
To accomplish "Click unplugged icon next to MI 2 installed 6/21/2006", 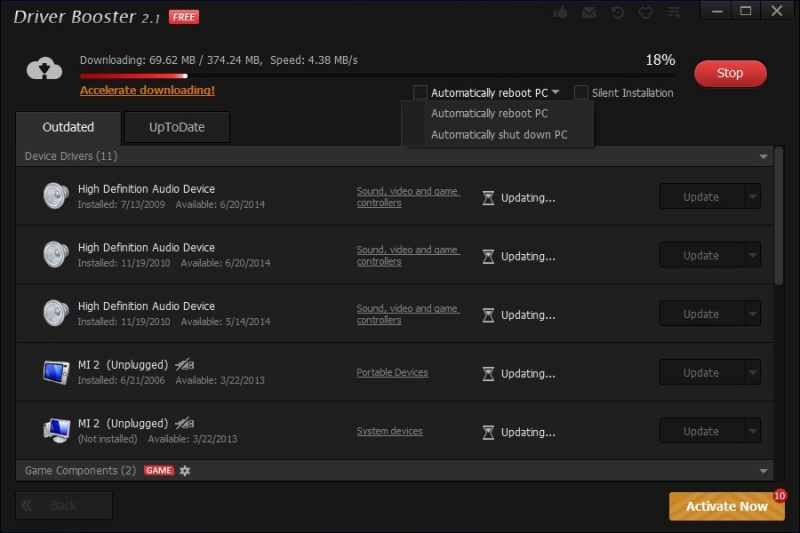I will point(185,365).
